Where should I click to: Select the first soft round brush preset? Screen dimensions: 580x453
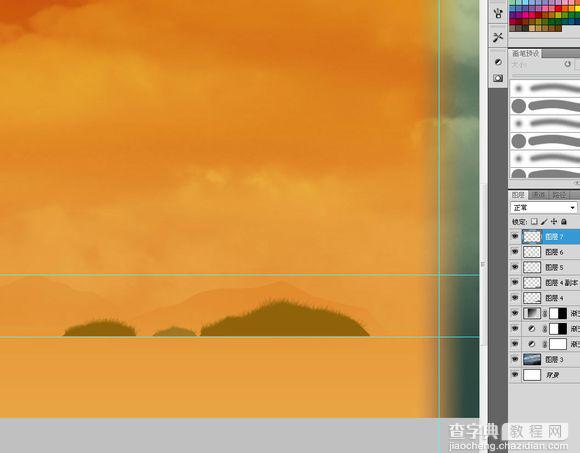[545, 88]
